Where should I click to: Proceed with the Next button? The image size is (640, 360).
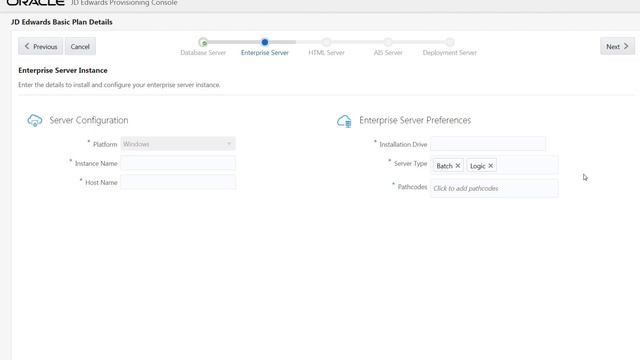pyautogui.click(x=617, y=47)
